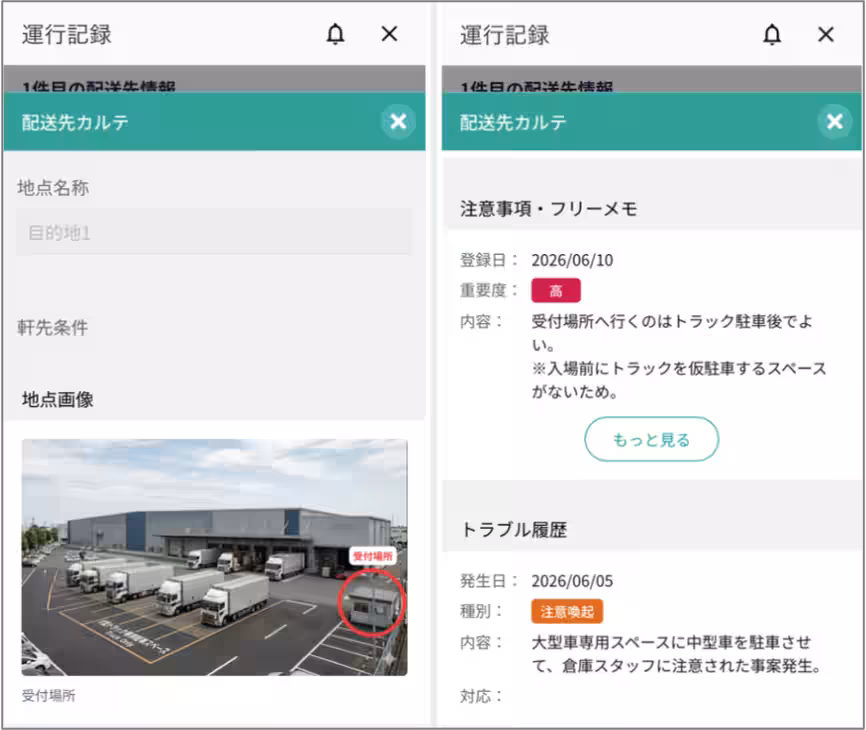Click the 種別： label

480,611
